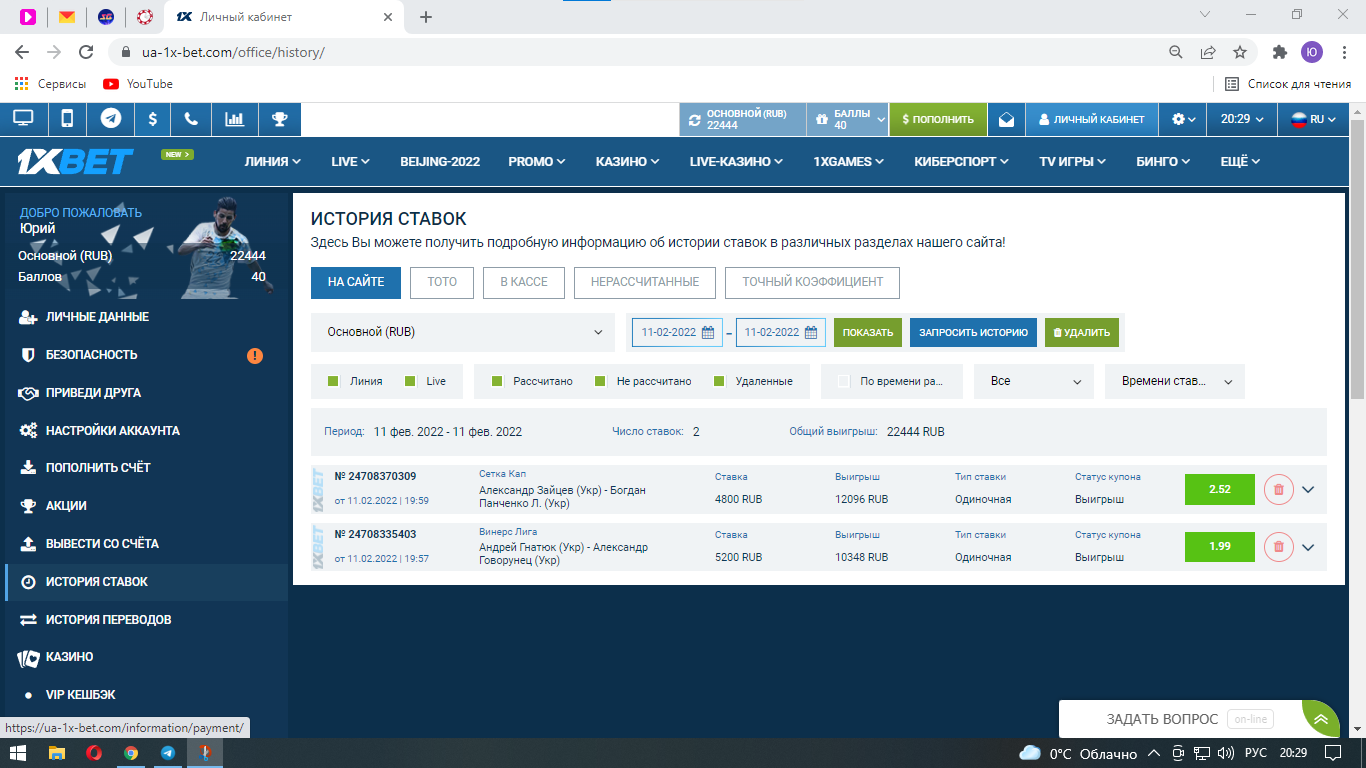The height and width of the screenshot is (768, 1366).
Task: Open the mobile app phone icon
Action: (x=67, y=119)
